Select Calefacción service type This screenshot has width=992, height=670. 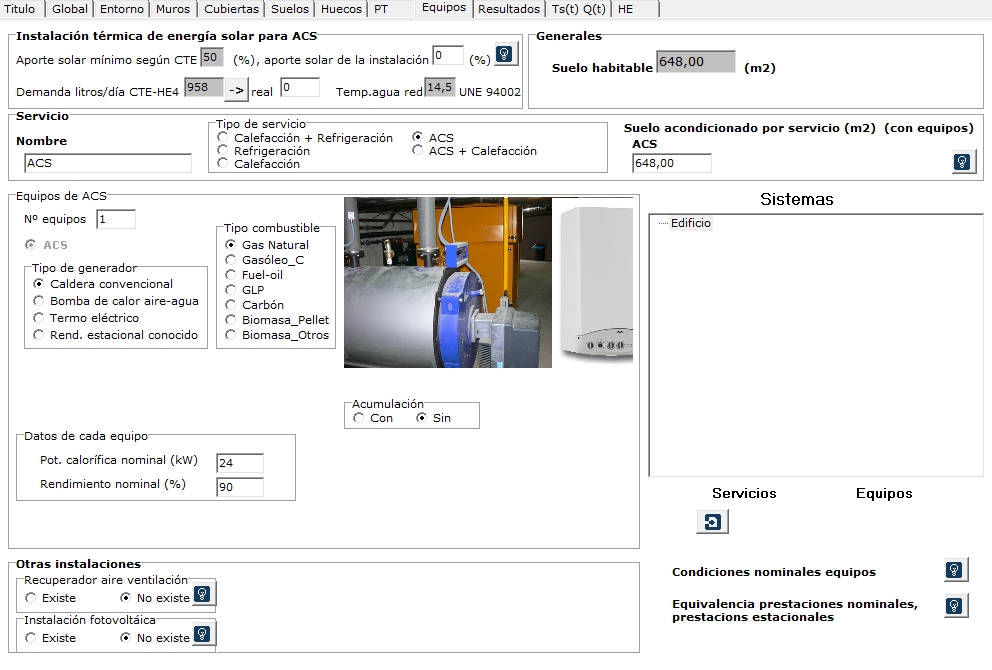click(259, 163)
